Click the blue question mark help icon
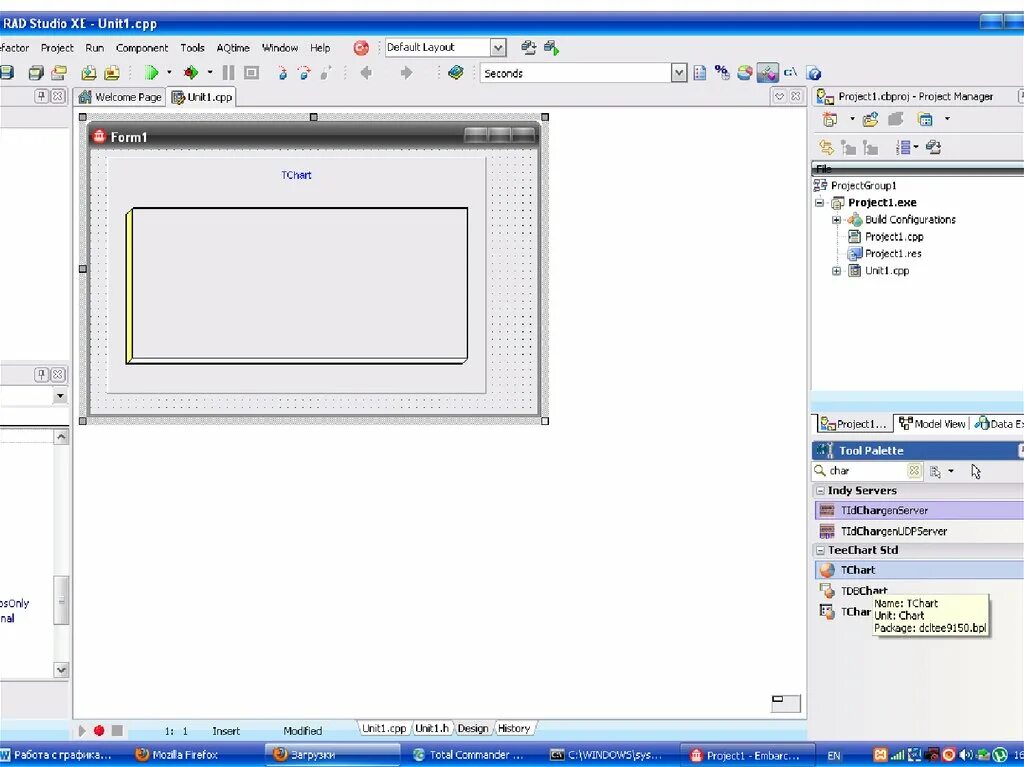Viewport: 1024px width, 767px height. pyautogui.click(x=814, y=73)
